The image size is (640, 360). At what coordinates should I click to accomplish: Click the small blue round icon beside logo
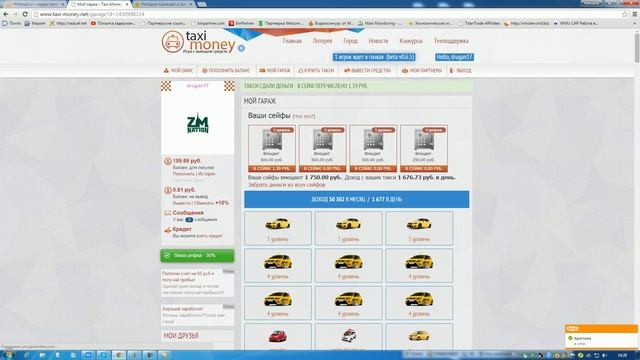(x=241, y=48)
